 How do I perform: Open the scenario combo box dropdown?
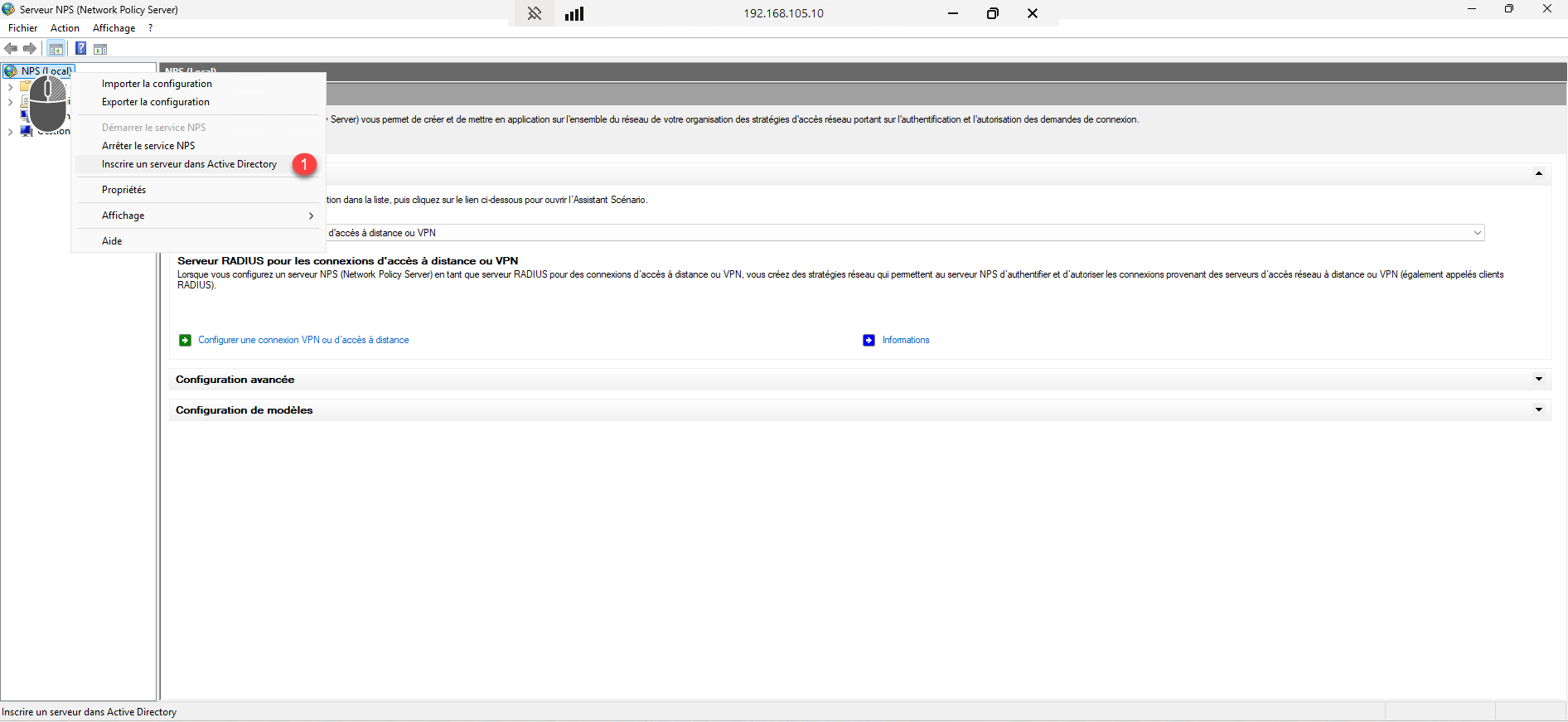pos(1477,233)
